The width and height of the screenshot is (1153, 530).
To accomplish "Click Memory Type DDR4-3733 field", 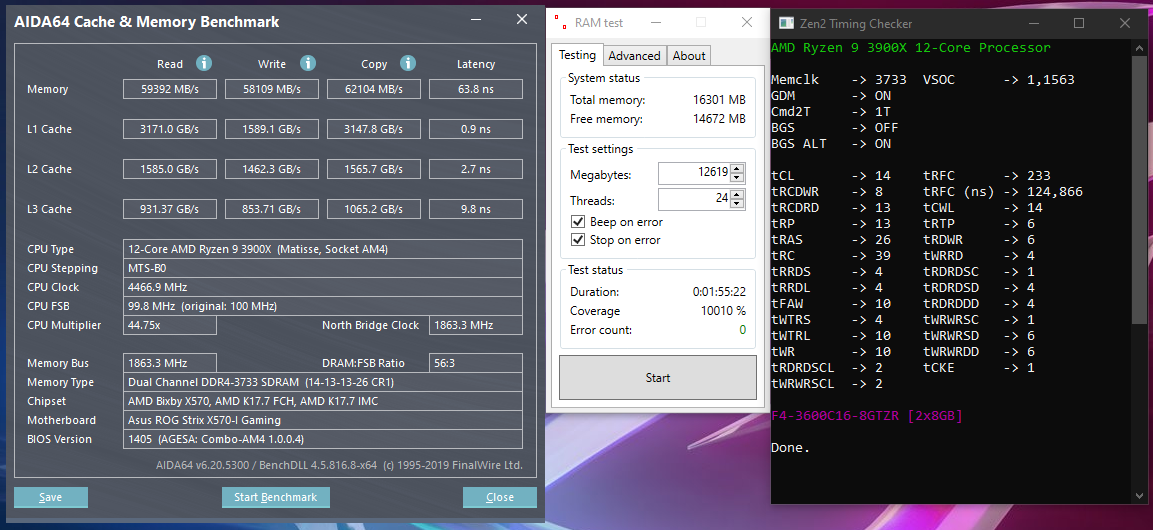I will (323, 382).
